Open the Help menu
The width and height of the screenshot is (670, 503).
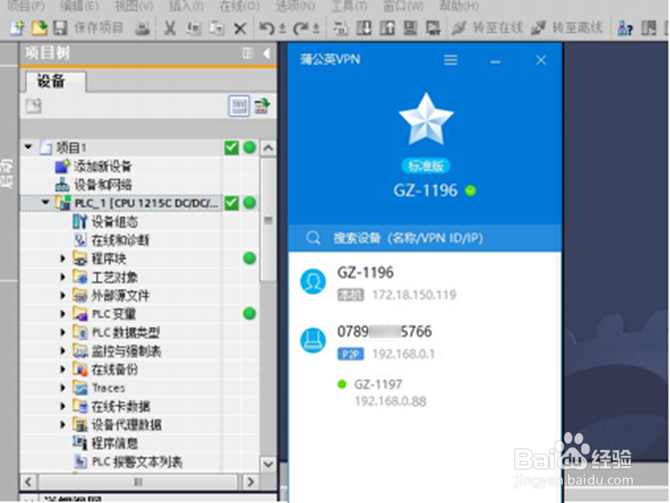[x=459, y=6]
